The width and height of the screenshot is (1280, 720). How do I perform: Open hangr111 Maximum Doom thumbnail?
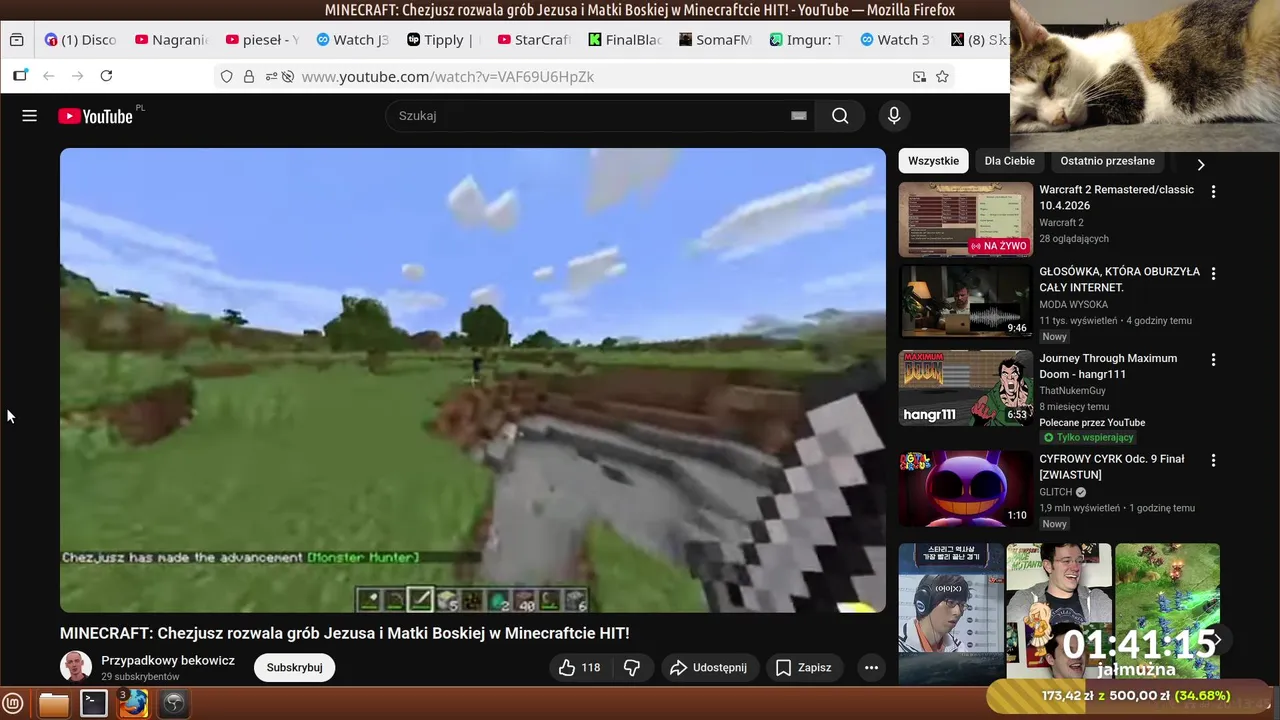[965, 388]
